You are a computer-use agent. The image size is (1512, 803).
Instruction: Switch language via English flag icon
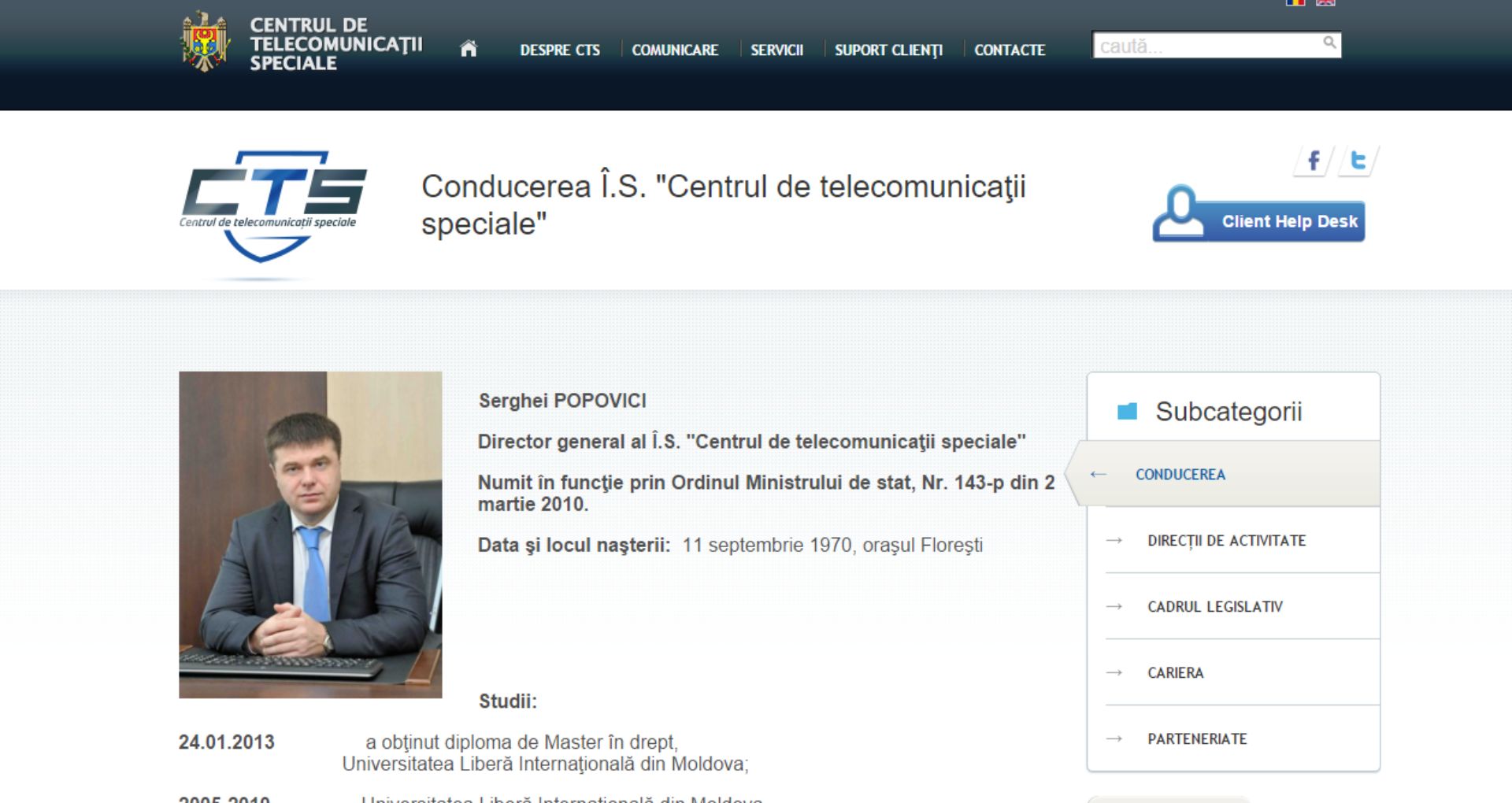click(1325, 2)
